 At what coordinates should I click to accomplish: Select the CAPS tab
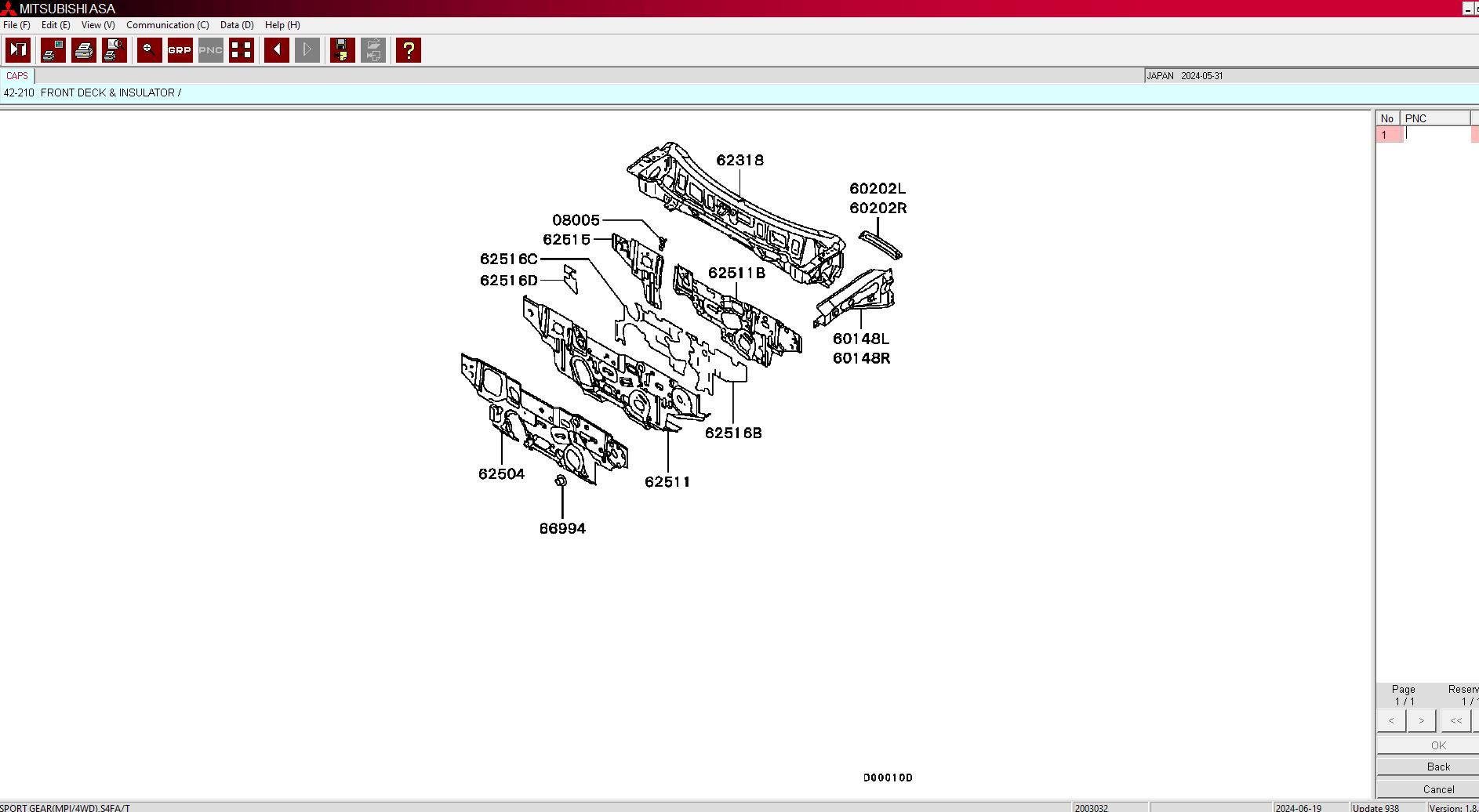pyautogui.click(x=17, y=76)
